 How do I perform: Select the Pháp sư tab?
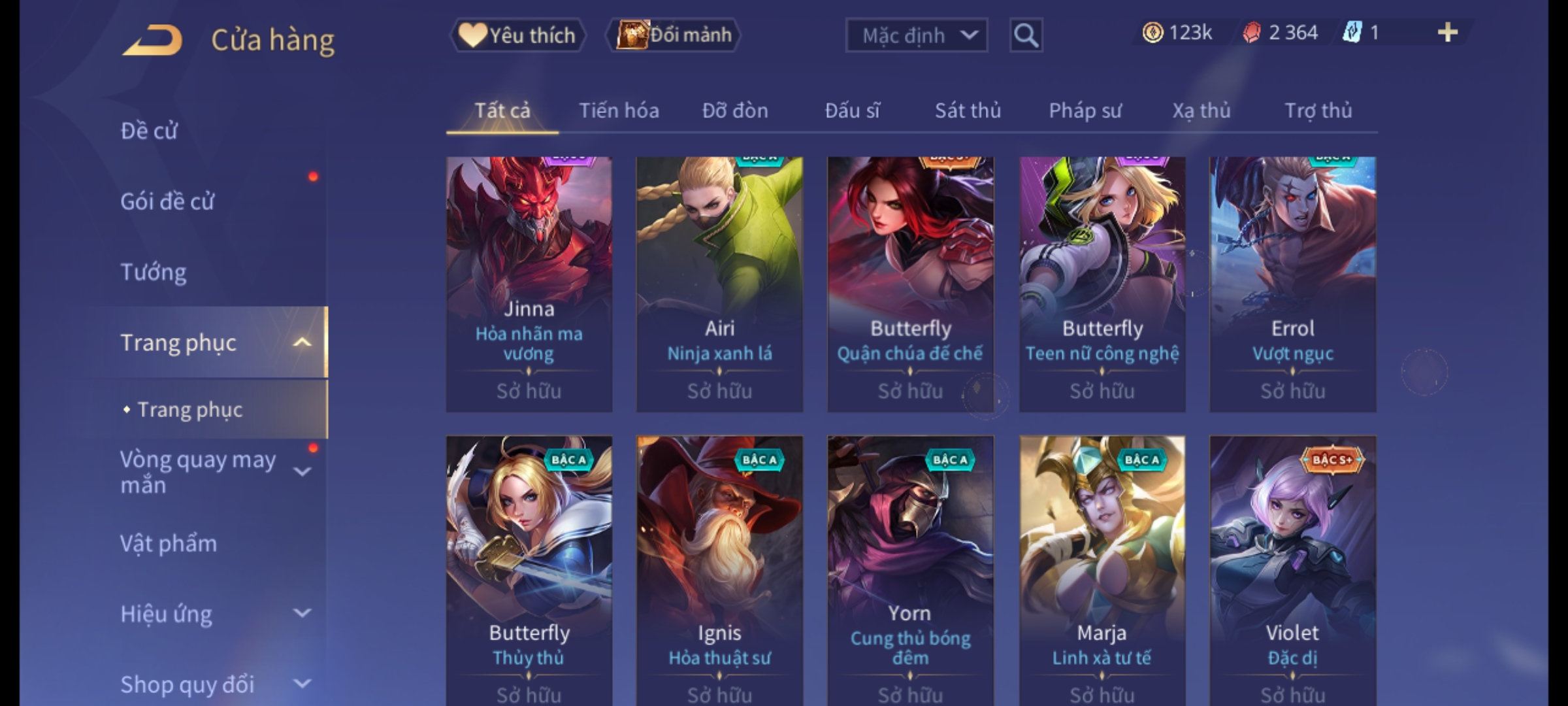[x=1085, y=110]
